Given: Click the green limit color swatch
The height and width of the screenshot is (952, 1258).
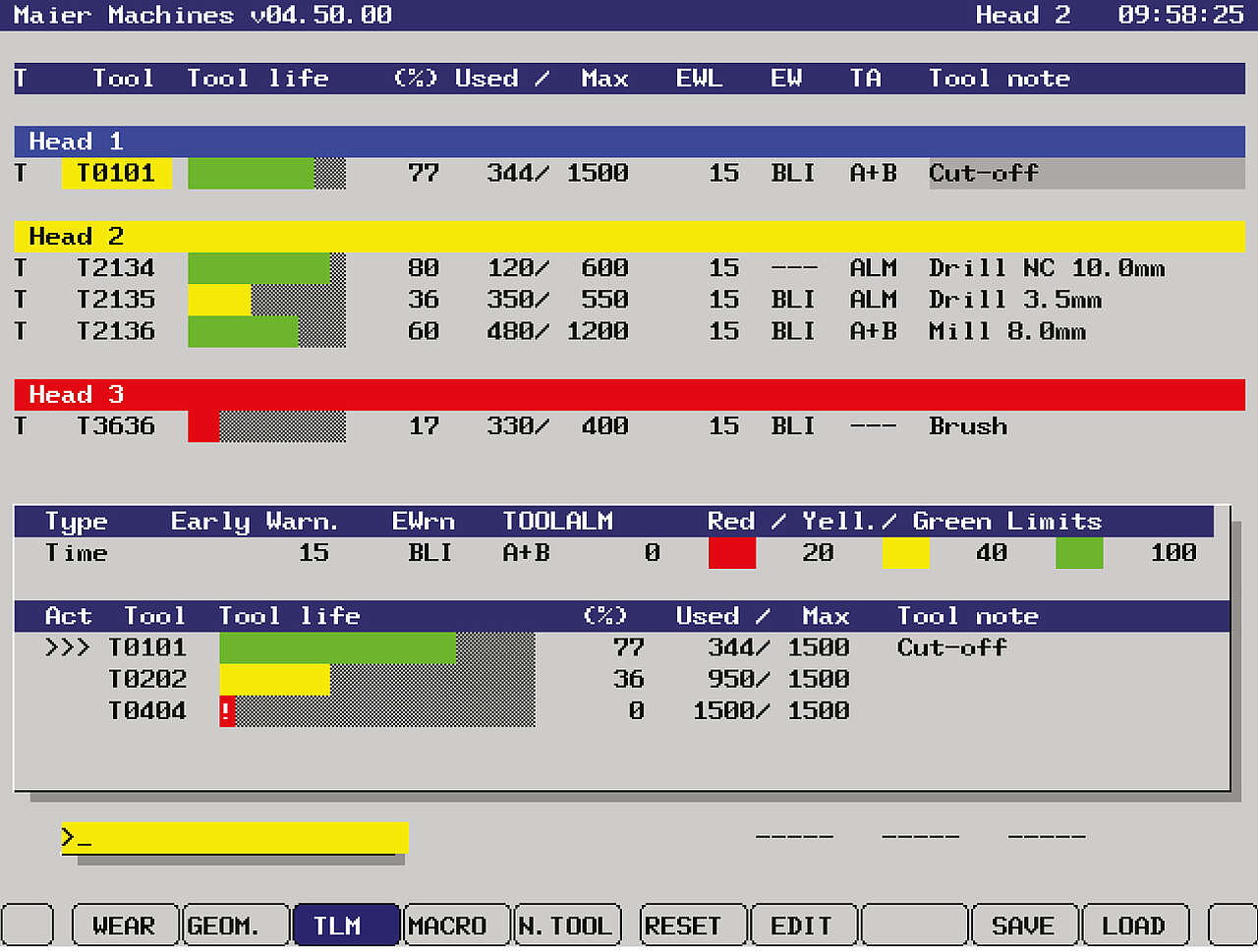Looking at the screenshot, I should click(x=1079, y=553).
